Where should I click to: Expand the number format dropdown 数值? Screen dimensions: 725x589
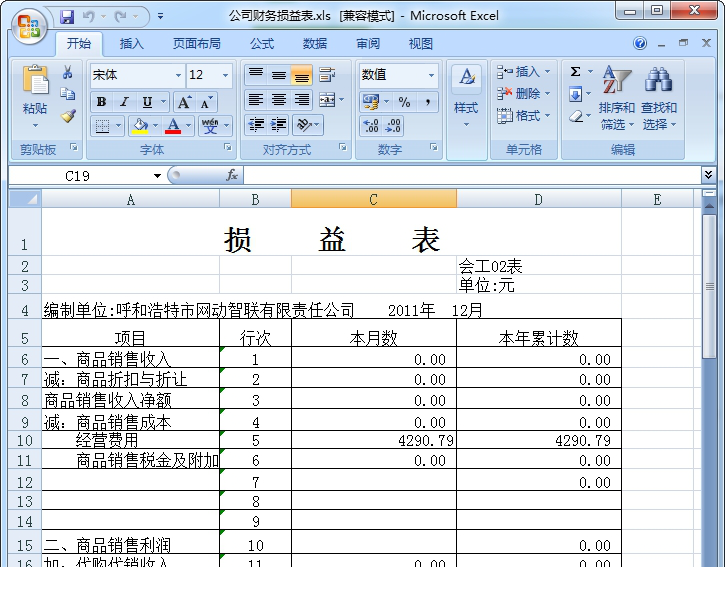point(431,75)
